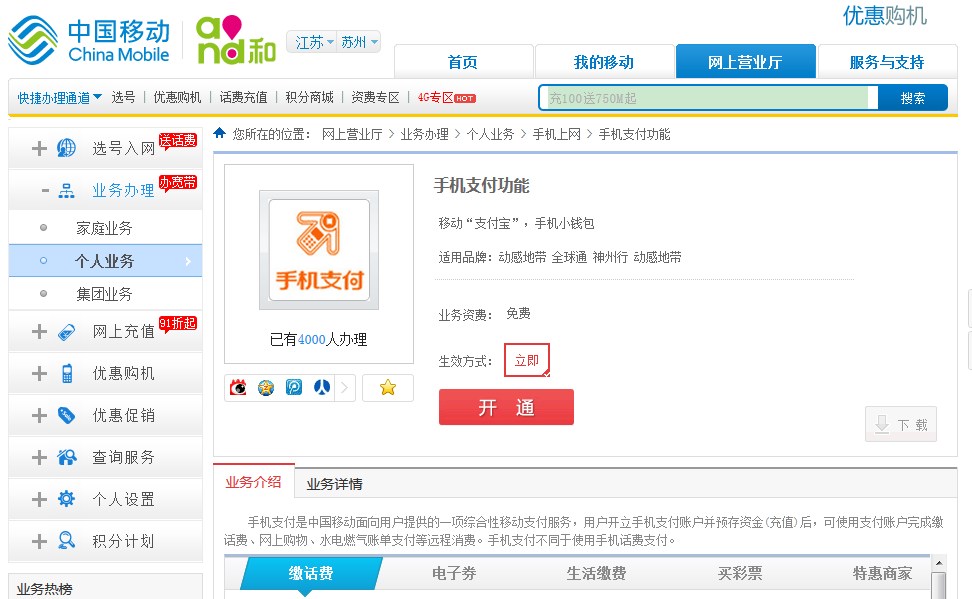Click the search input field
Image resolution: width=972 pixels, height=599 pixels.
pyautogui.click(x=708, y=98)
